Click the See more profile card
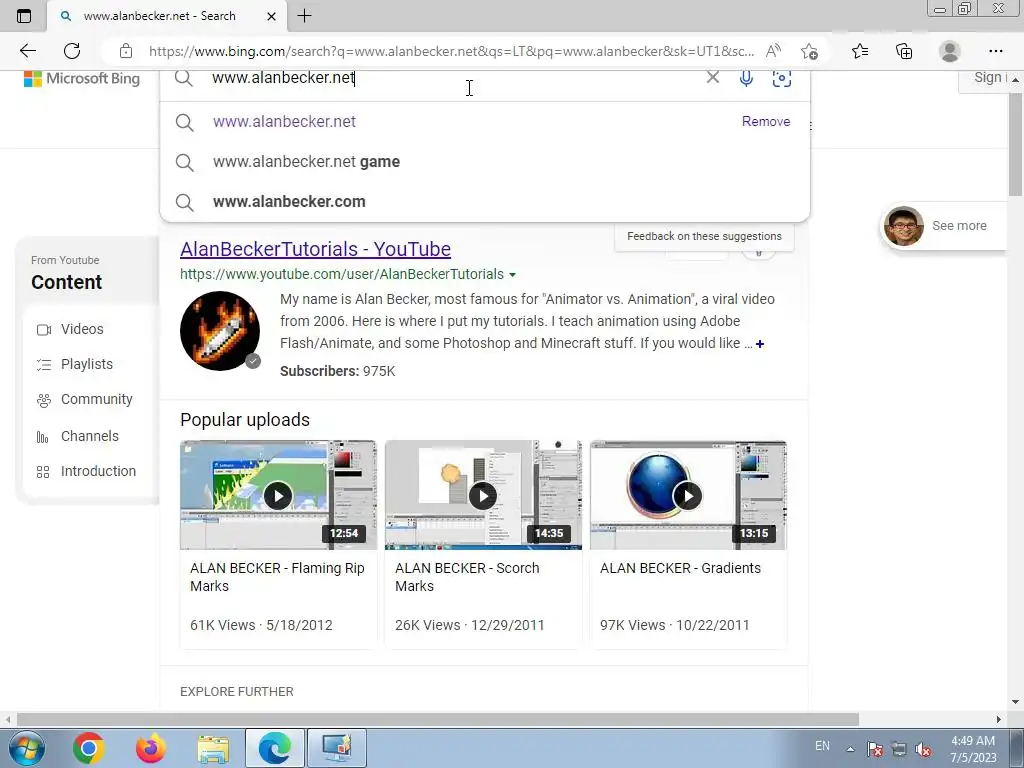Image resolution: width=1024 pixels, height=768 pixels. [944, 225]
